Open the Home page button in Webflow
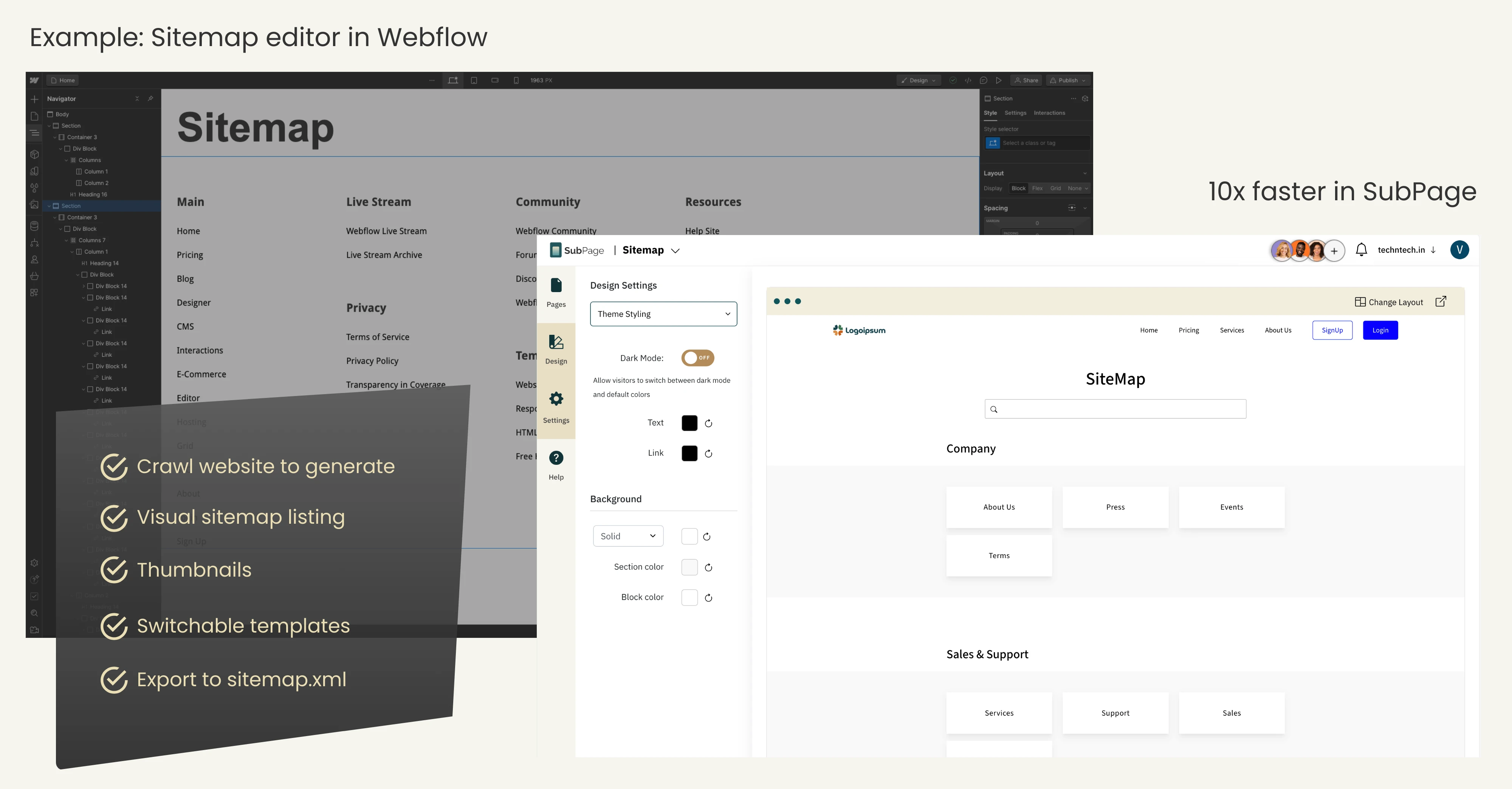This screenshot has width=1512, height=789. tap(63, 80)
